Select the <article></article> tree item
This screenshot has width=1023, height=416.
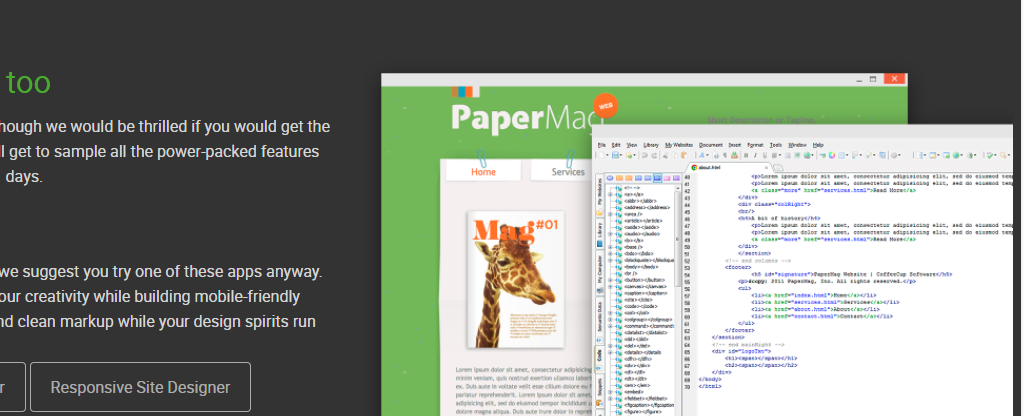tap(641, 220)
